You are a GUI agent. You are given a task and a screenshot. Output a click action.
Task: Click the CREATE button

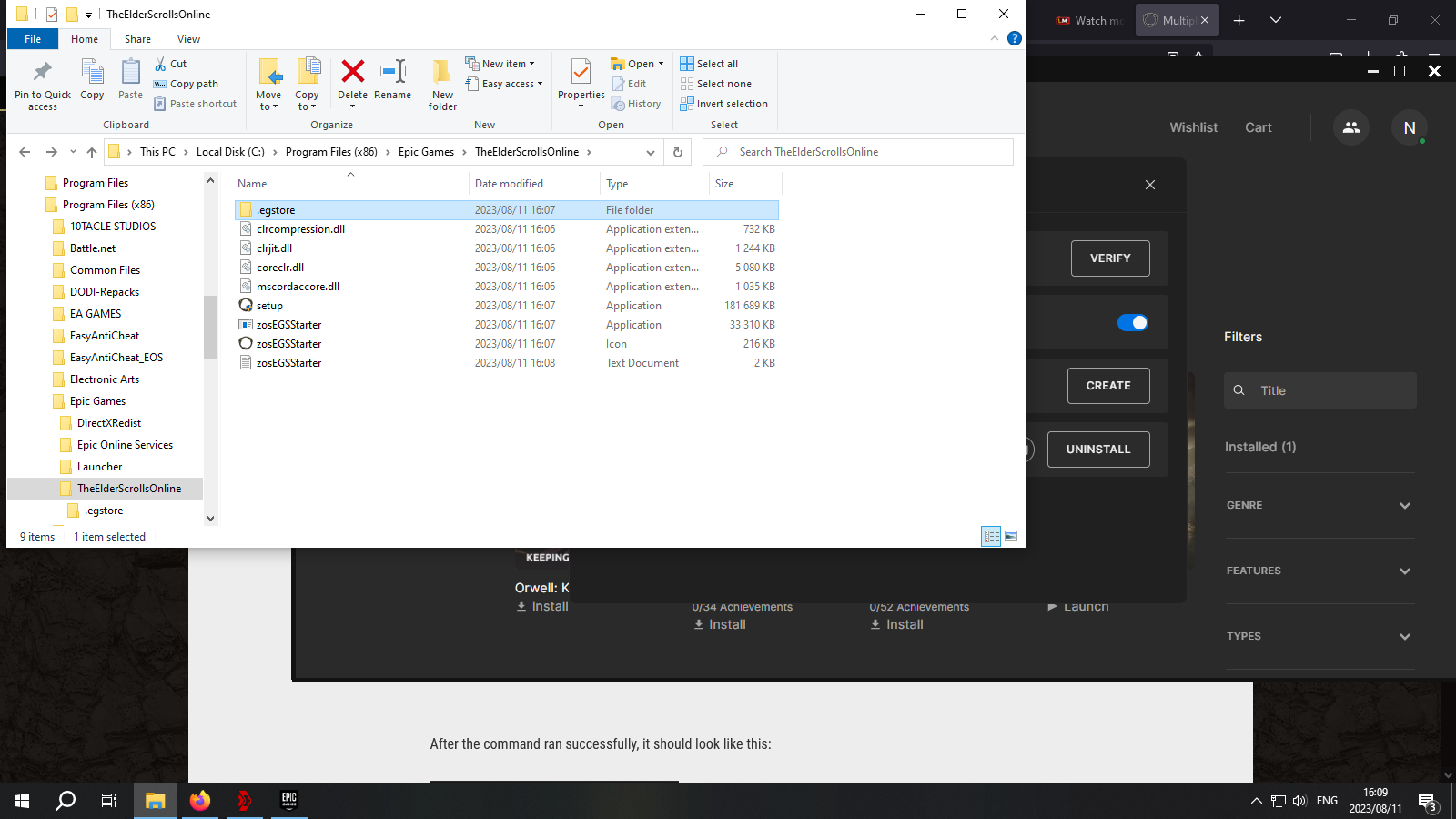1108,386
